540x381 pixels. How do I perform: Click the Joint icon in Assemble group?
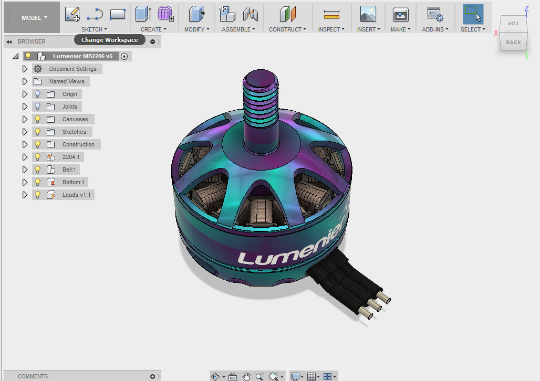pos(250,14)
